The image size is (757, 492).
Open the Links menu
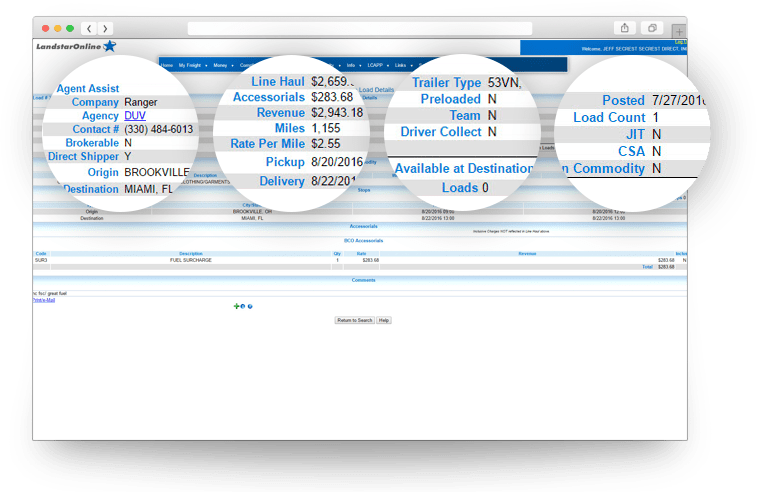coord(400,65)
